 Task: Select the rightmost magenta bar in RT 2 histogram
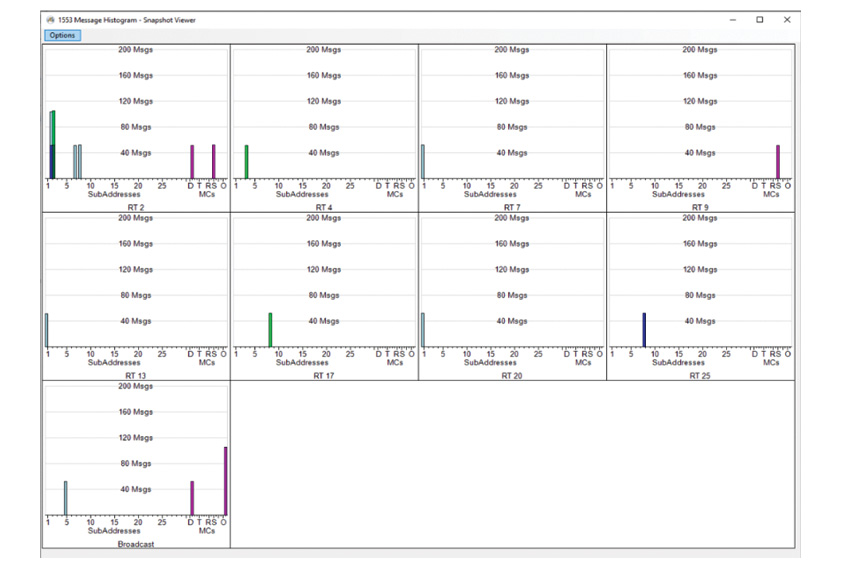tap(214, 161)
